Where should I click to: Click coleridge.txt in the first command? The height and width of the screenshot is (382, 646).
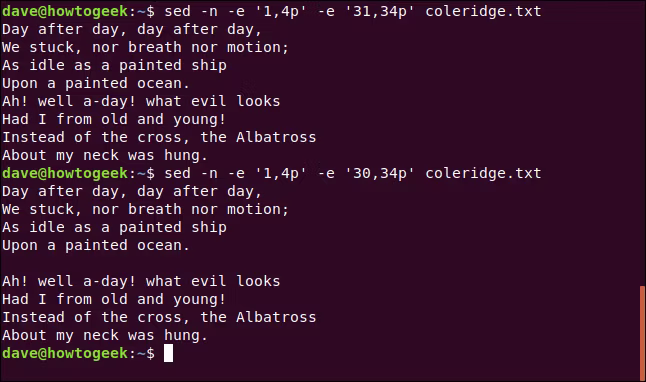pos(484,12)
